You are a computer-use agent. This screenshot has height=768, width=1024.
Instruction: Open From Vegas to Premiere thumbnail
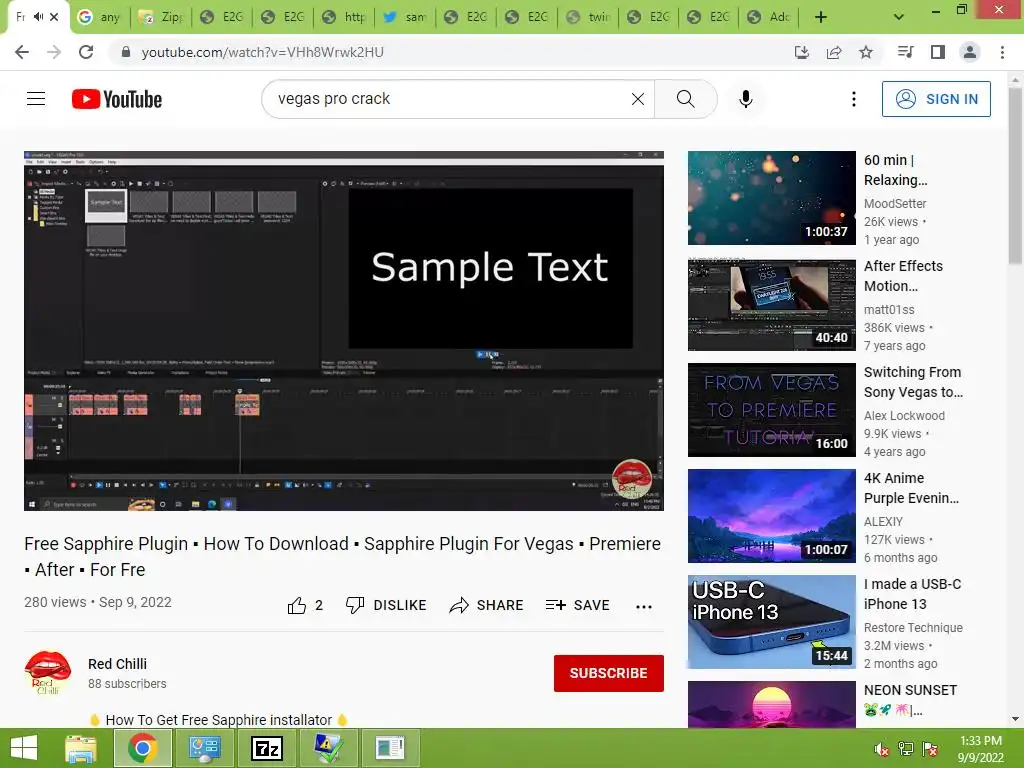click(772, 410)
